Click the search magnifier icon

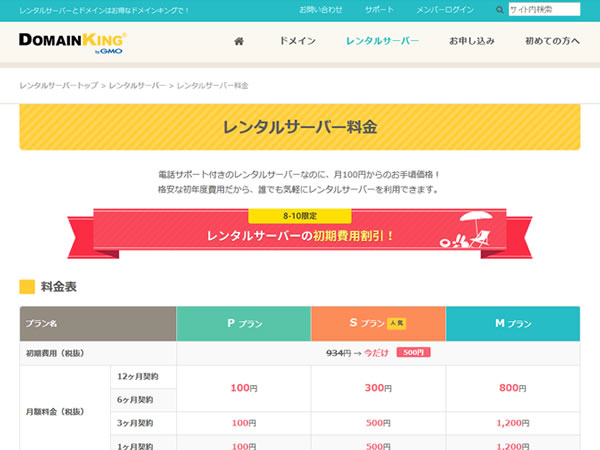pyautogui.click(x=499, y=10)
